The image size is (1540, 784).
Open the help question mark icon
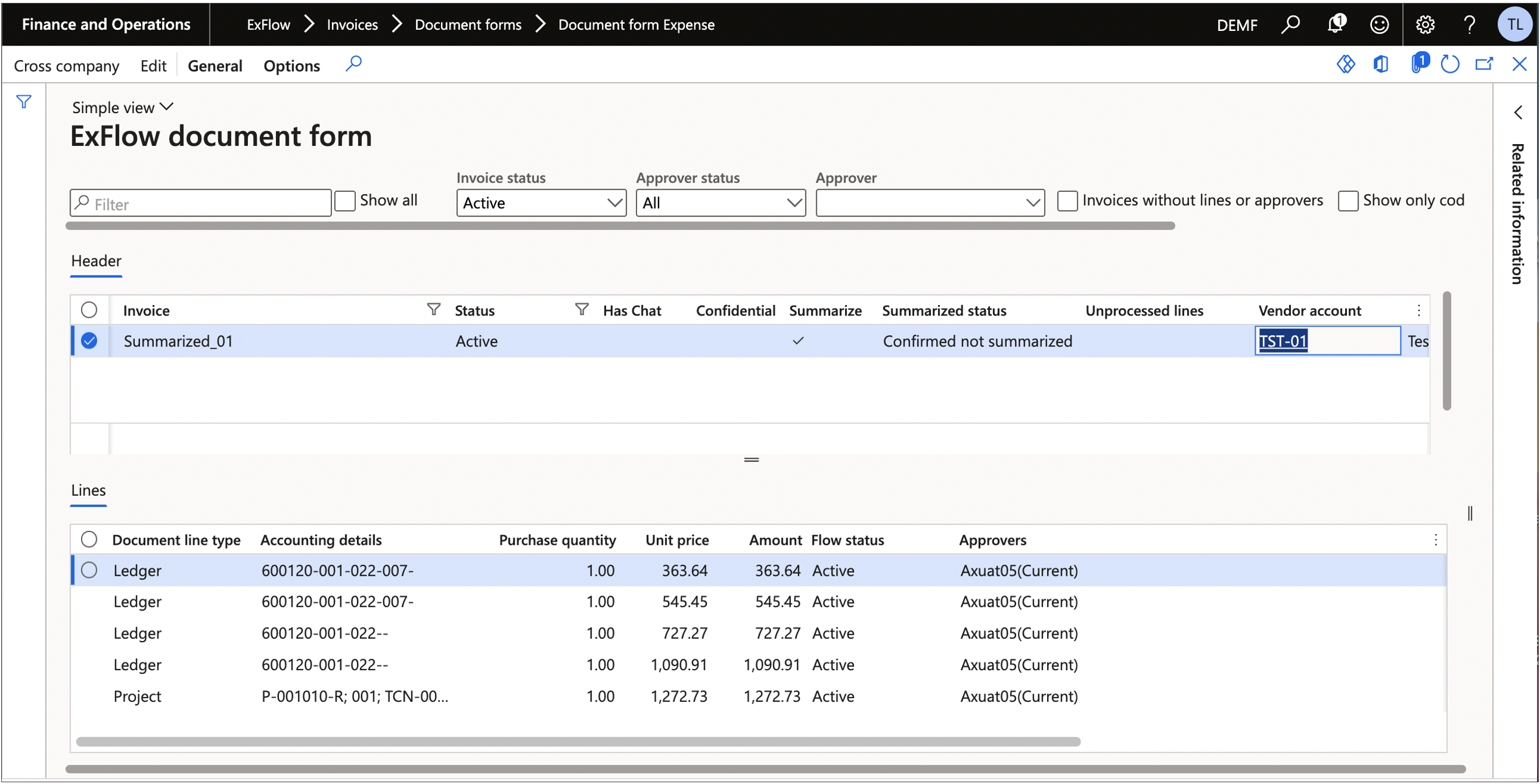pyautogui.click(x=1470, y=24)
